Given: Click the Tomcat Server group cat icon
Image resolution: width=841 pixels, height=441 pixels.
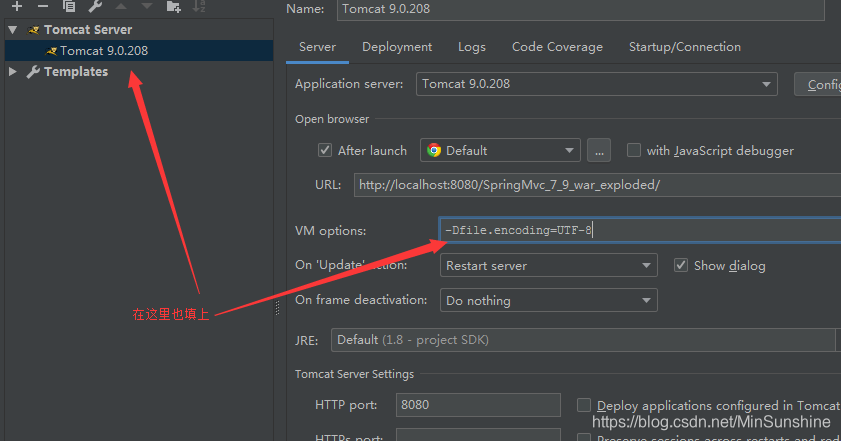Looking at the screenshot, I should (34, 30).
